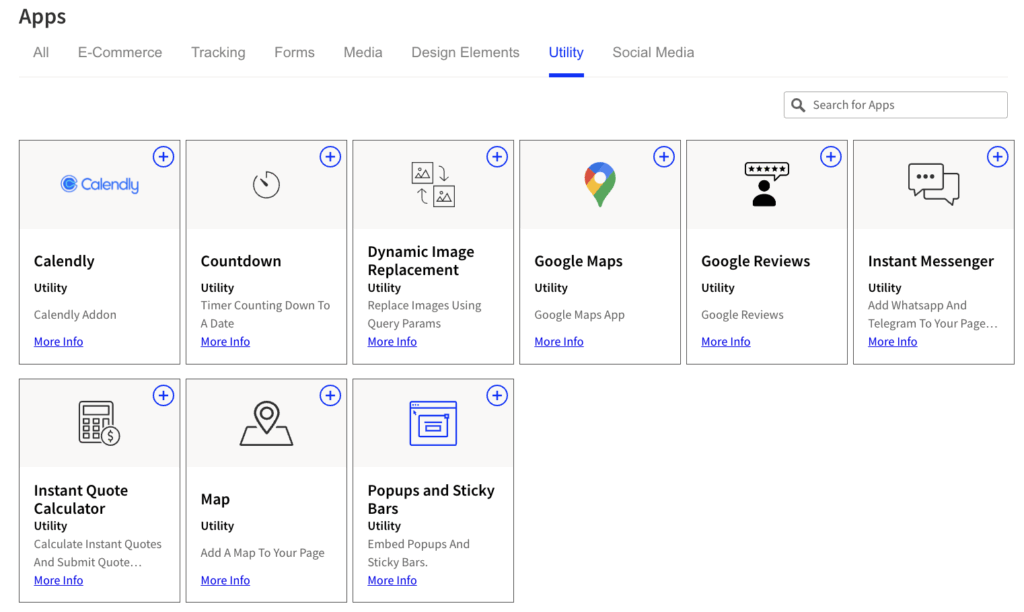Open More Info for Calendly

click(58, 342)
